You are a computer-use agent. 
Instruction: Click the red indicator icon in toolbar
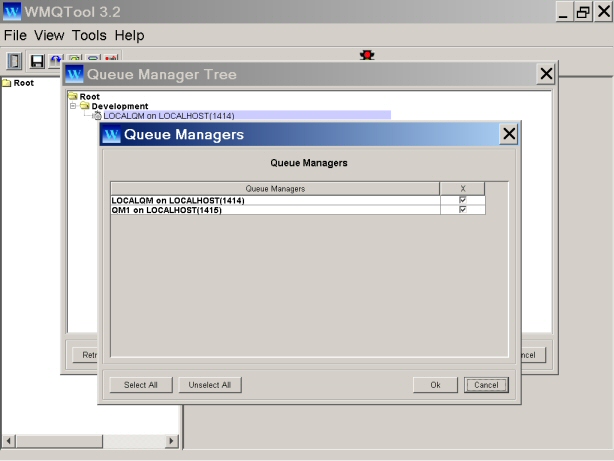point(367,55)
